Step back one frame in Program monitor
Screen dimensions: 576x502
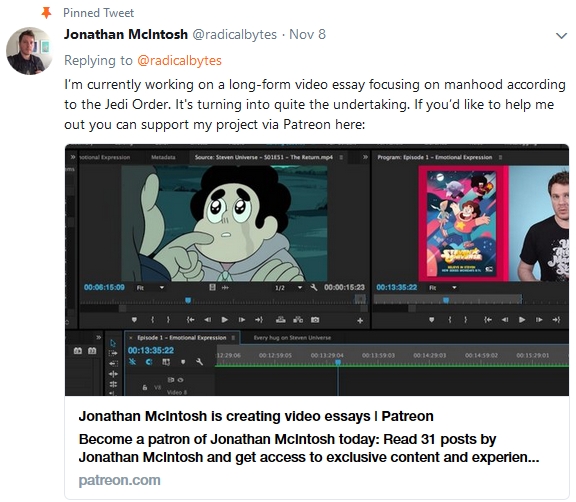[x=505, y=320]
